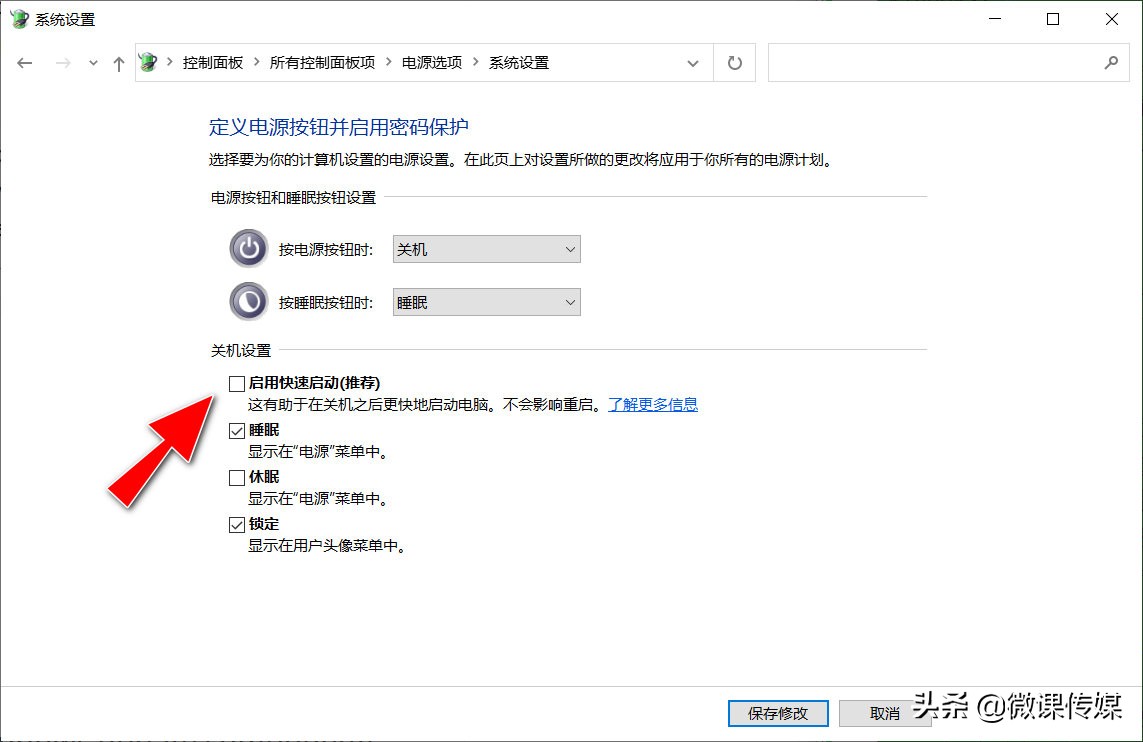
Task: Click the up arrow to parent folder
Action: [x=117, y=62]
